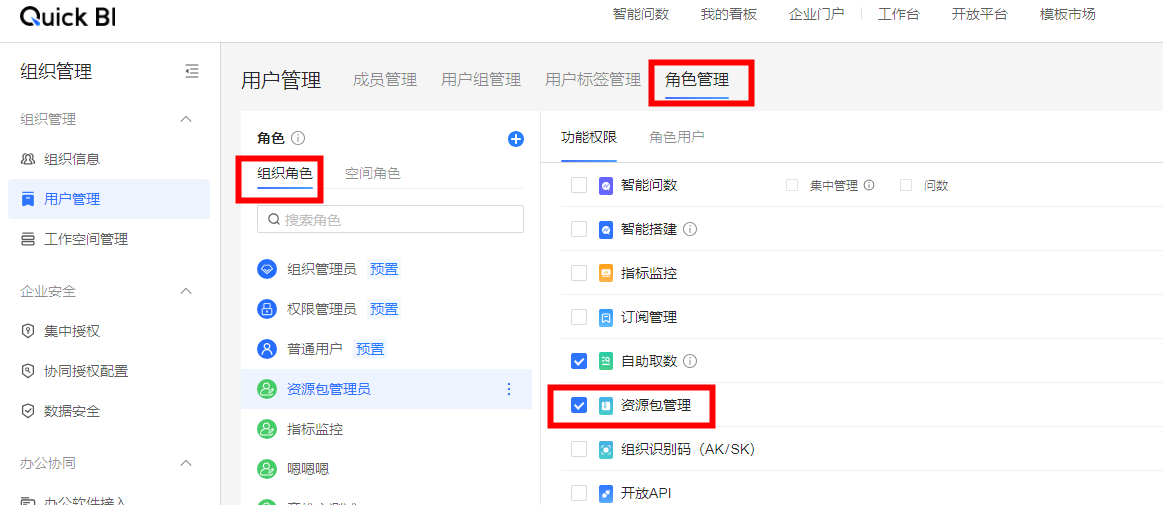Click info icon beside 自助取数
Image resolution: width=1163 pixels, height=505 pixels.
[690, 361]
